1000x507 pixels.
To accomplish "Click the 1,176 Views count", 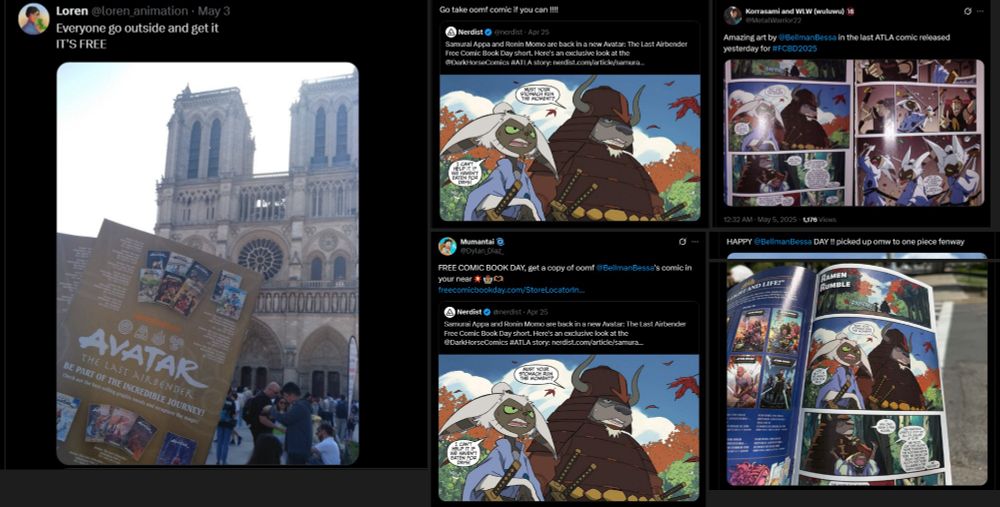I will (x=819, y=219).
